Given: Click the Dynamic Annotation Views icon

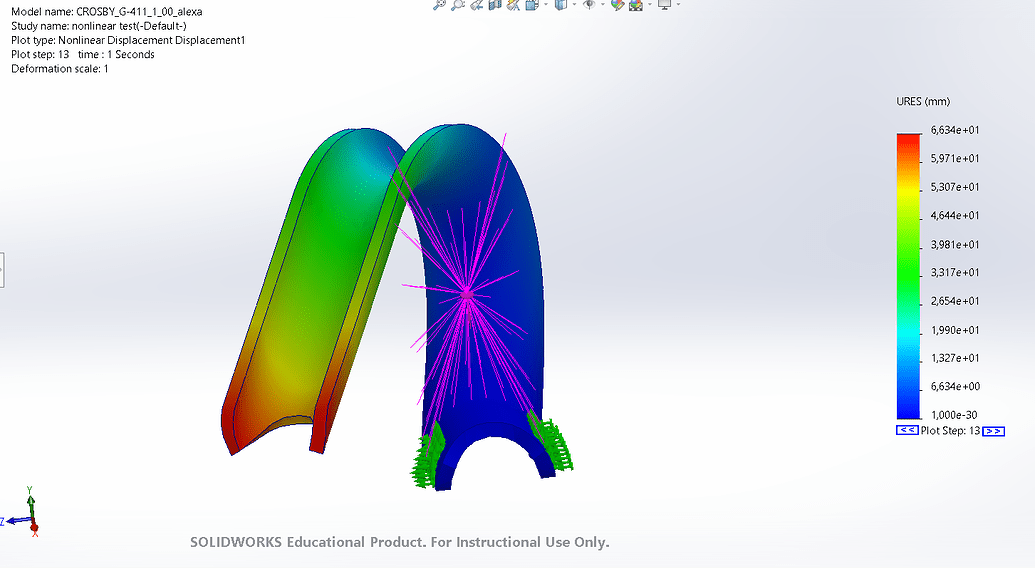Looking at the screenshot, I should (x=514, y=4).
